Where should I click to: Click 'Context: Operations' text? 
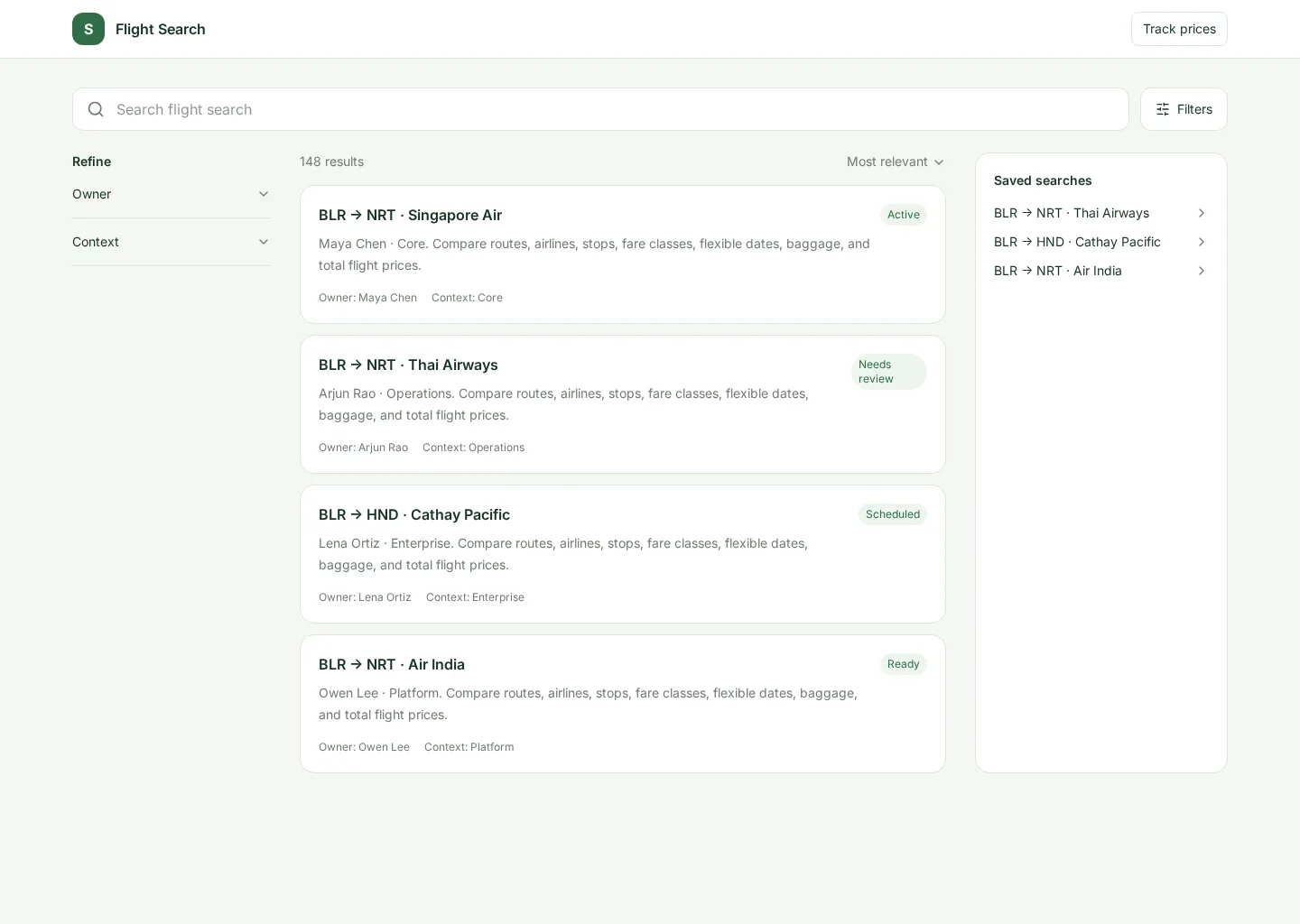point(473,448)
